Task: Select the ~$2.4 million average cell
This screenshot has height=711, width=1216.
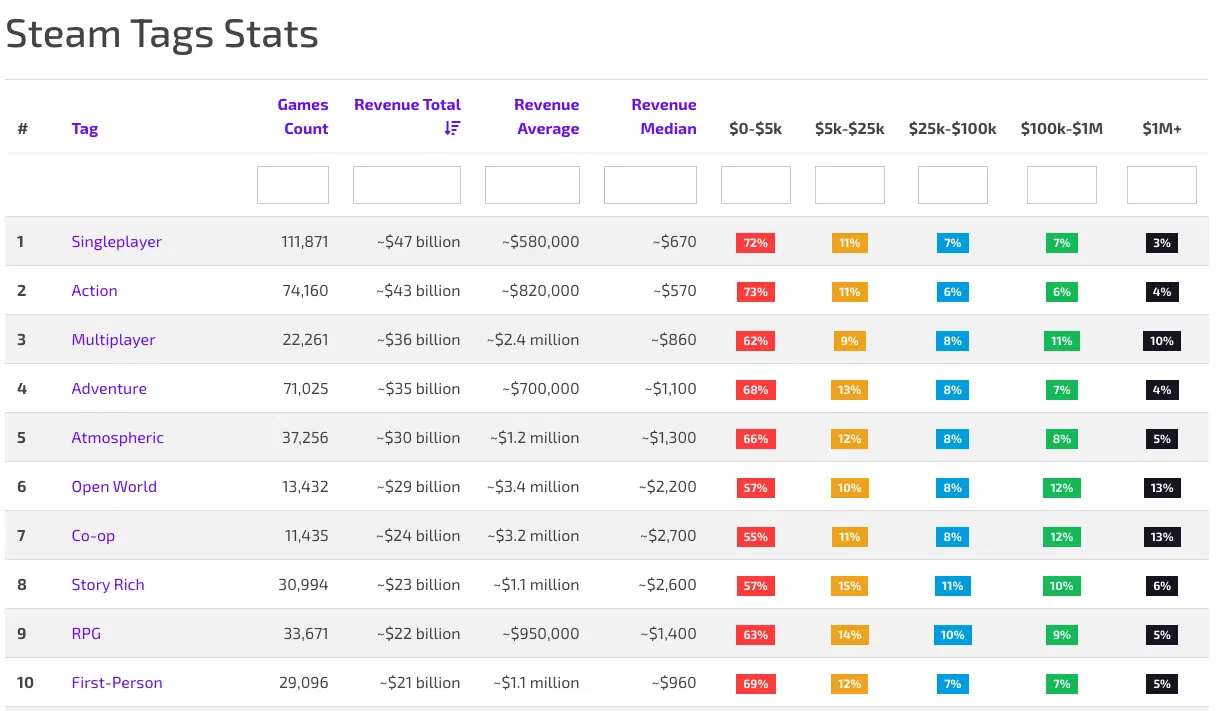Action: (x=532, y=340)
